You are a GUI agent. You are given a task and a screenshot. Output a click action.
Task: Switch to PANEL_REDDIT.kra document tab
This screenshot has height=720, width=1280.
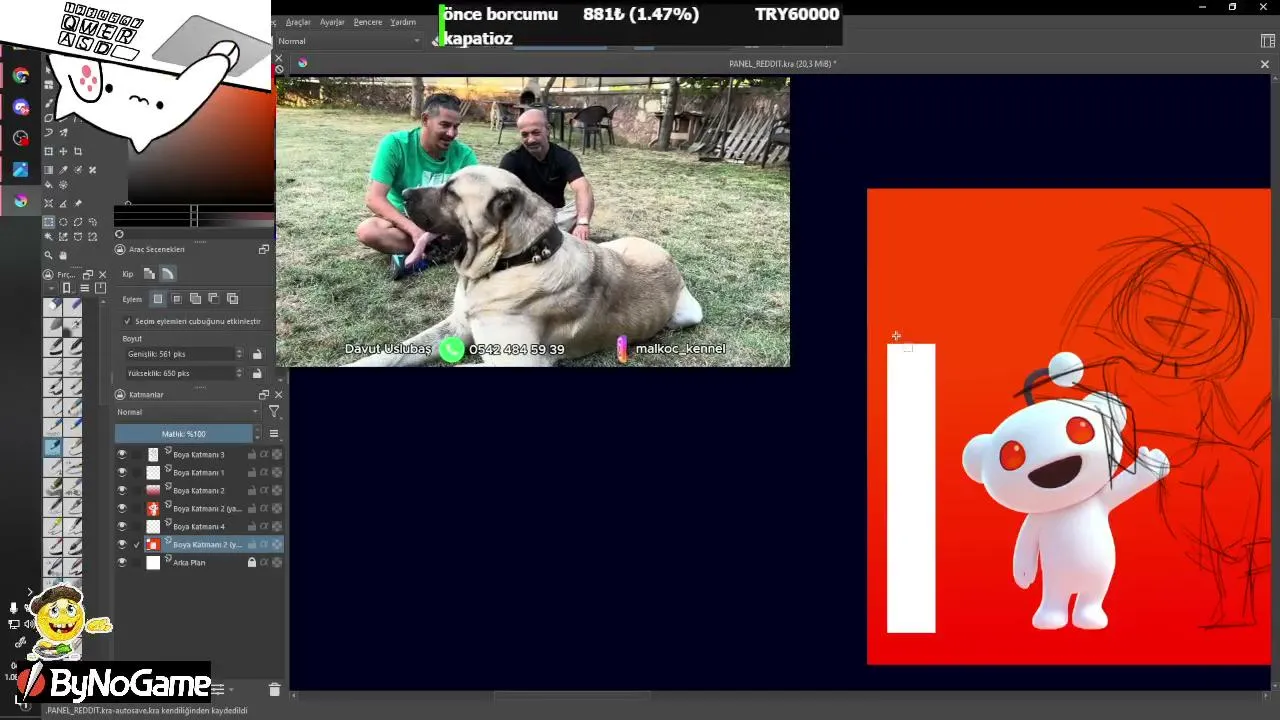(782, 64)
